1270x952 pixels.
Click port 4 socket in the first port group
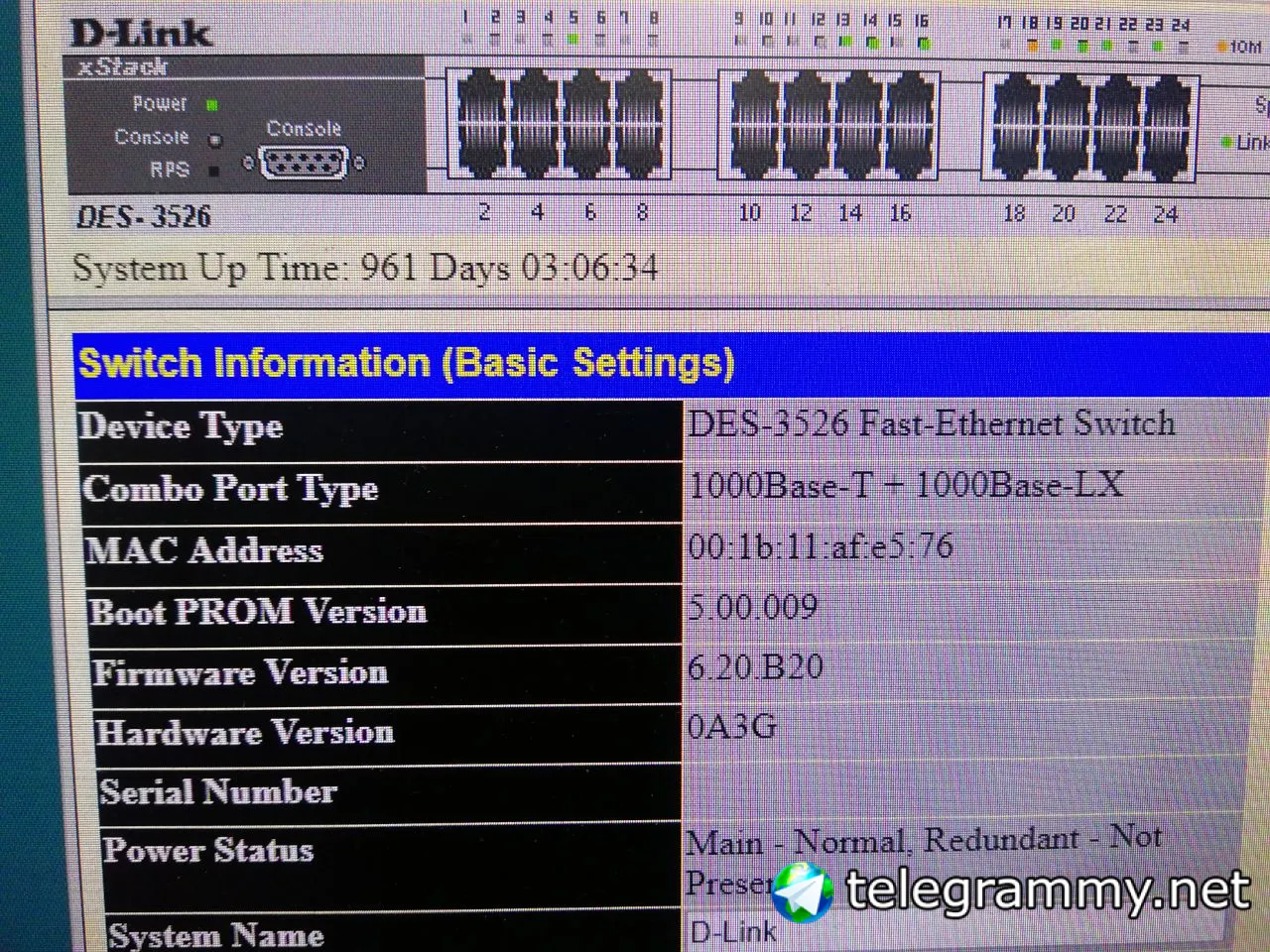534,151
